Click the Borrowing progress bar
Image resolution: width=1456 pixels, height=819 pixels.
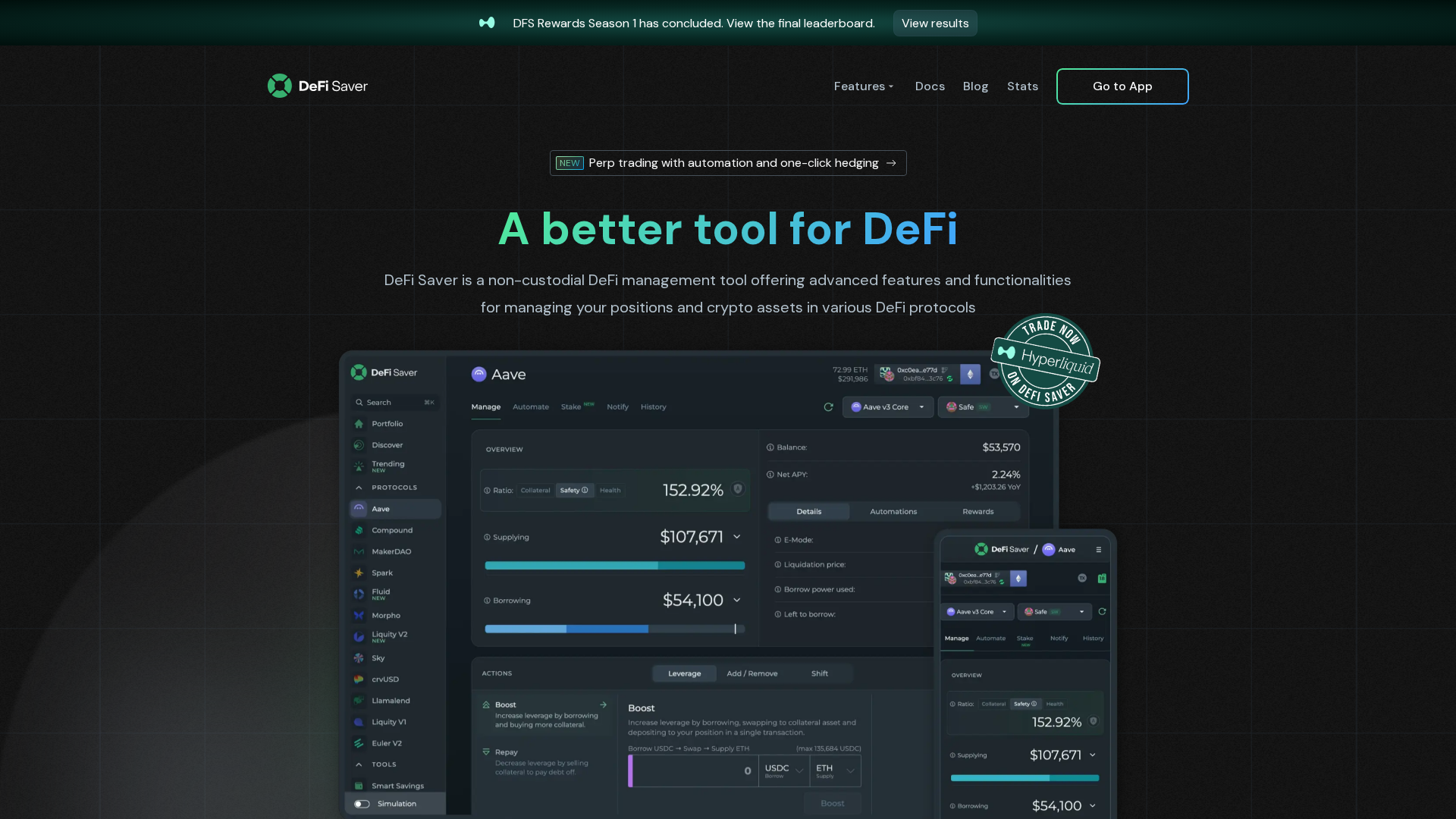point(615,629)
